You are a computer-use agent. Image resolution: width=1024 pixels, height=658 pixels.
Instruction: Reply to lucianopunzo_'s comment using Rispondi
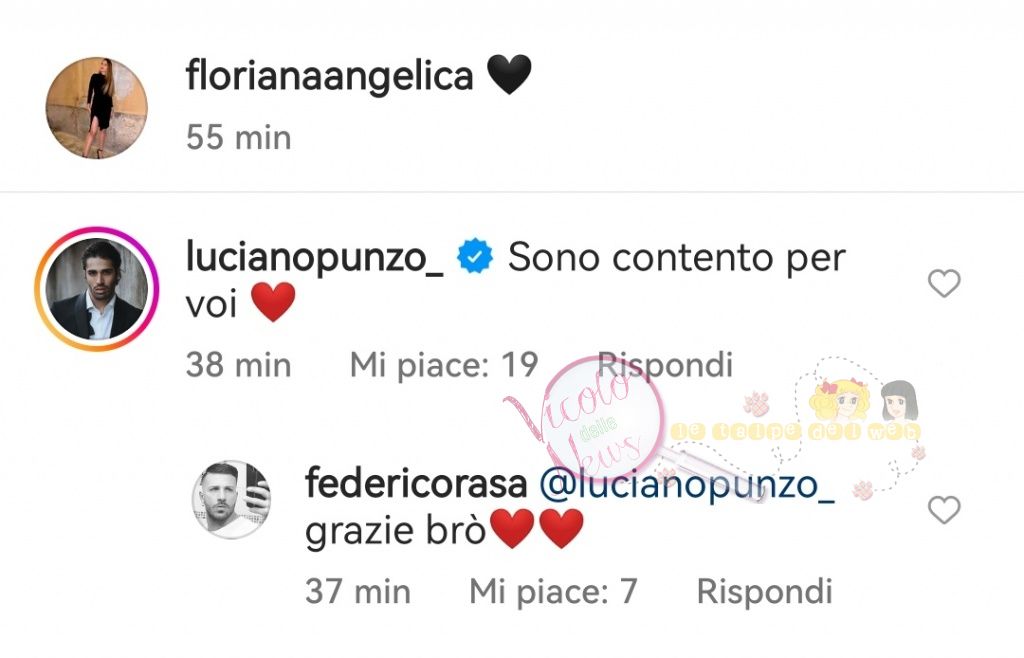coord(665,364)
